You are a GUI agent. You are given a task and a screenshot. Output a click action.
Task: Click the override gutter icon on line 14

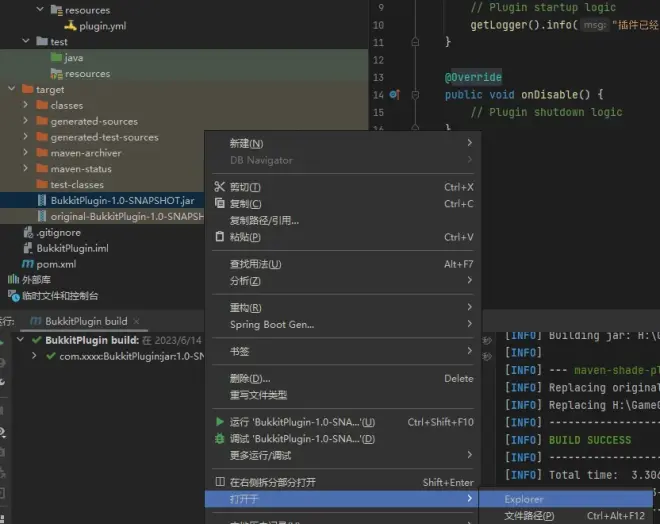394,94
